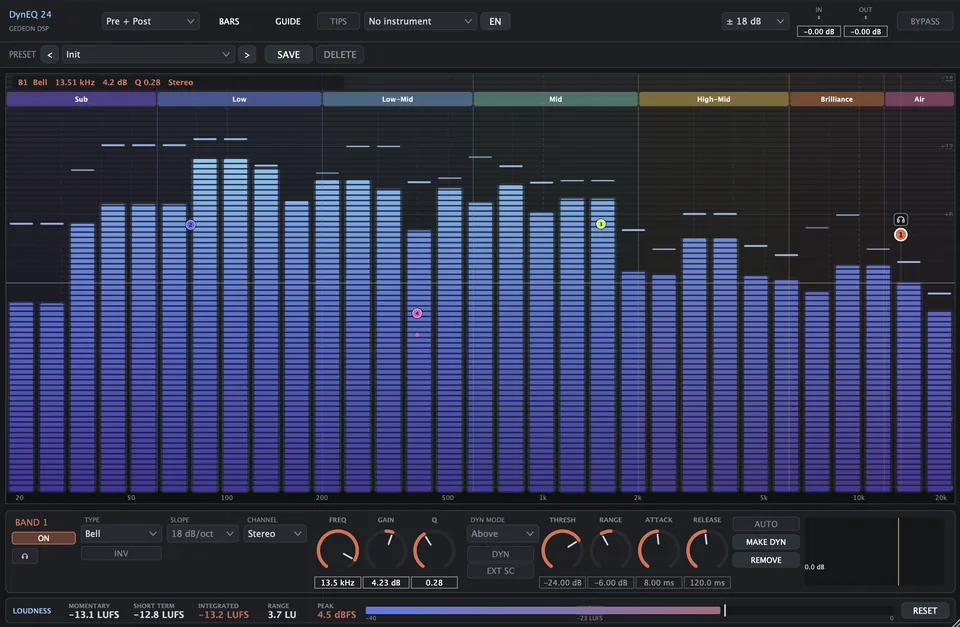Click IN gain value field
960x627 pixels.
click(x=819, y=31)
